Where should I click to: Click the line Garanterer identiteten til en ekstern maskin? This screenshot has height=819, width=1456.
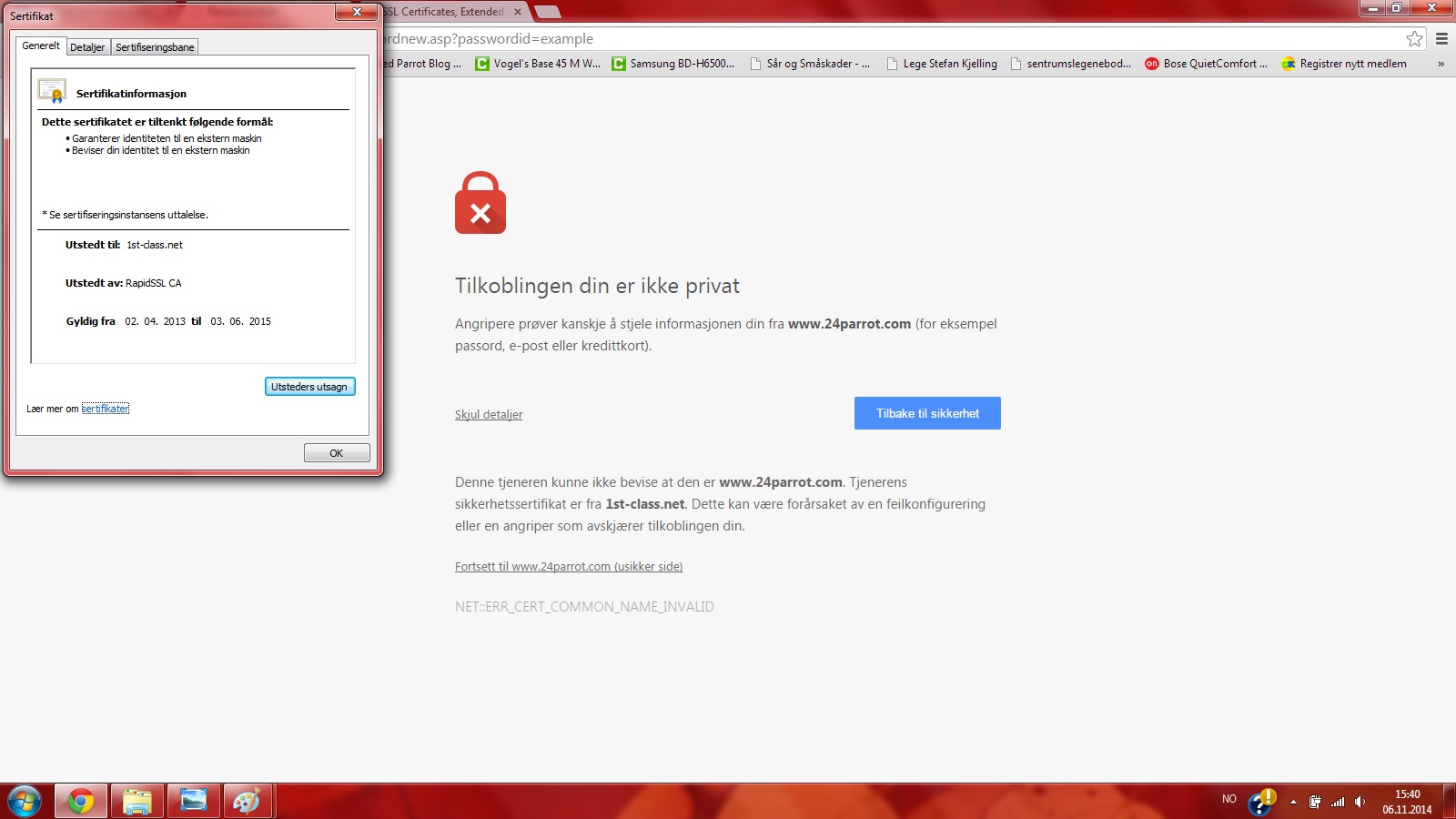point(167,138)
